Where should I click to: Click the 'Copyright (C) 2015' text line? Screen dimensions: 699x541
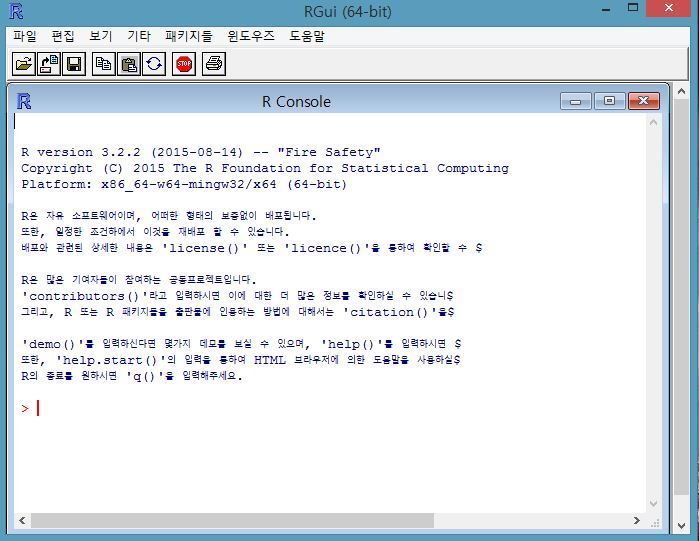pos(265,168)
